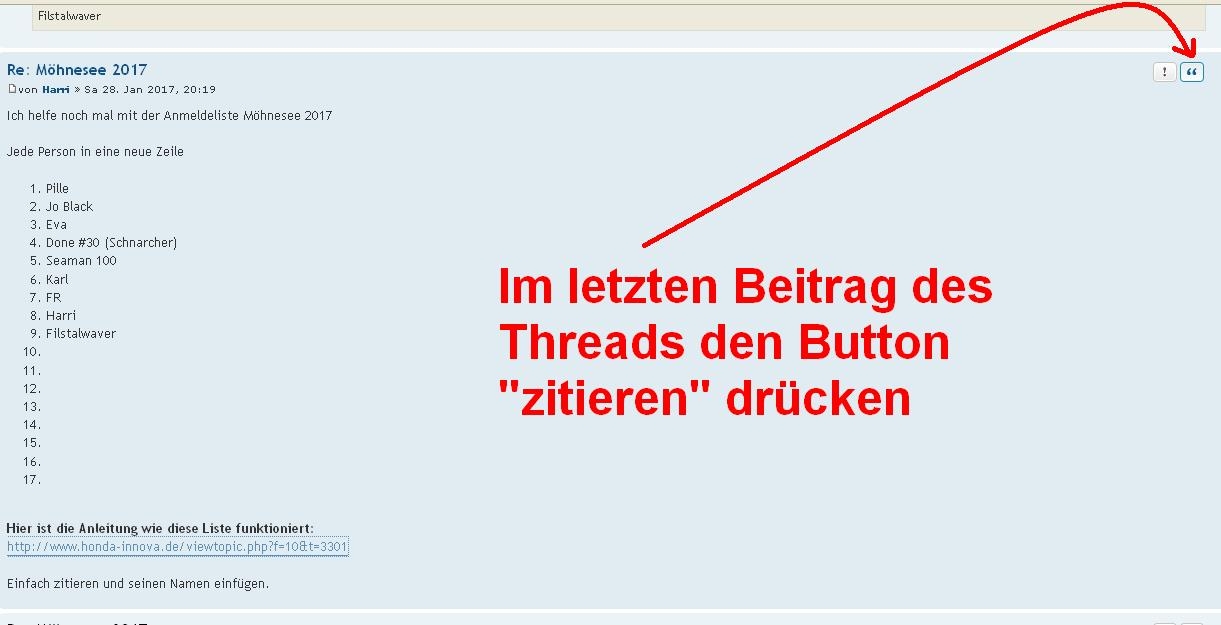The image size is (1221, 625).
Task: Click list entry "FR"
Action: tap(53, 298)
